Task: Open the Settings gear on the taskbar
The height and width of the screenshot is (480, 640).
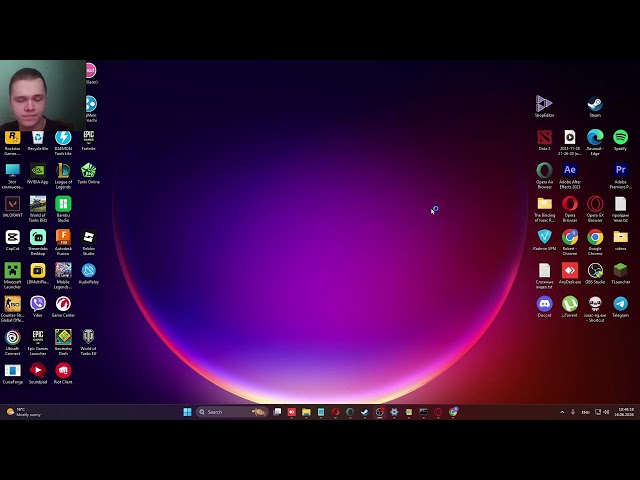Action: [394, 412]
